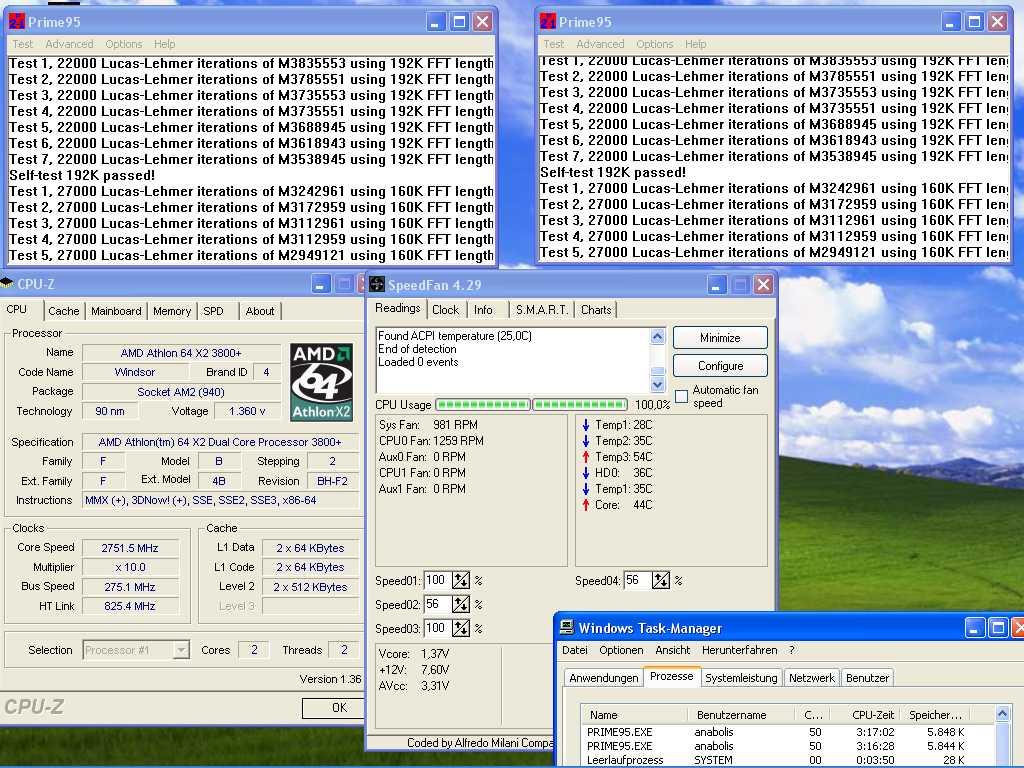Sort by the Name column header in Task-Manager

pos(634,714)
